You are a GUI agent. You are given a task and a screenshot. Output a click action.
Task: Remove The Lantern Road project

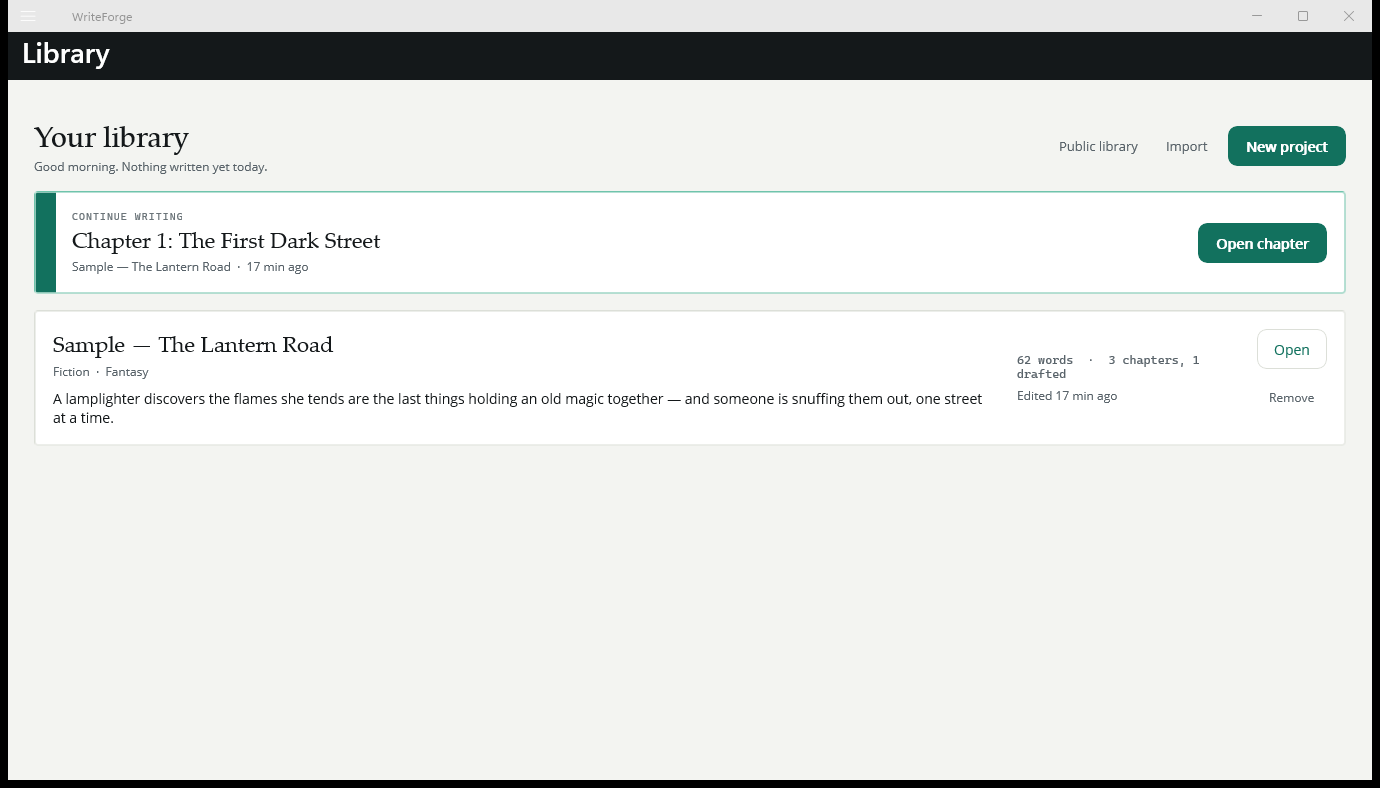point(1291,398)
